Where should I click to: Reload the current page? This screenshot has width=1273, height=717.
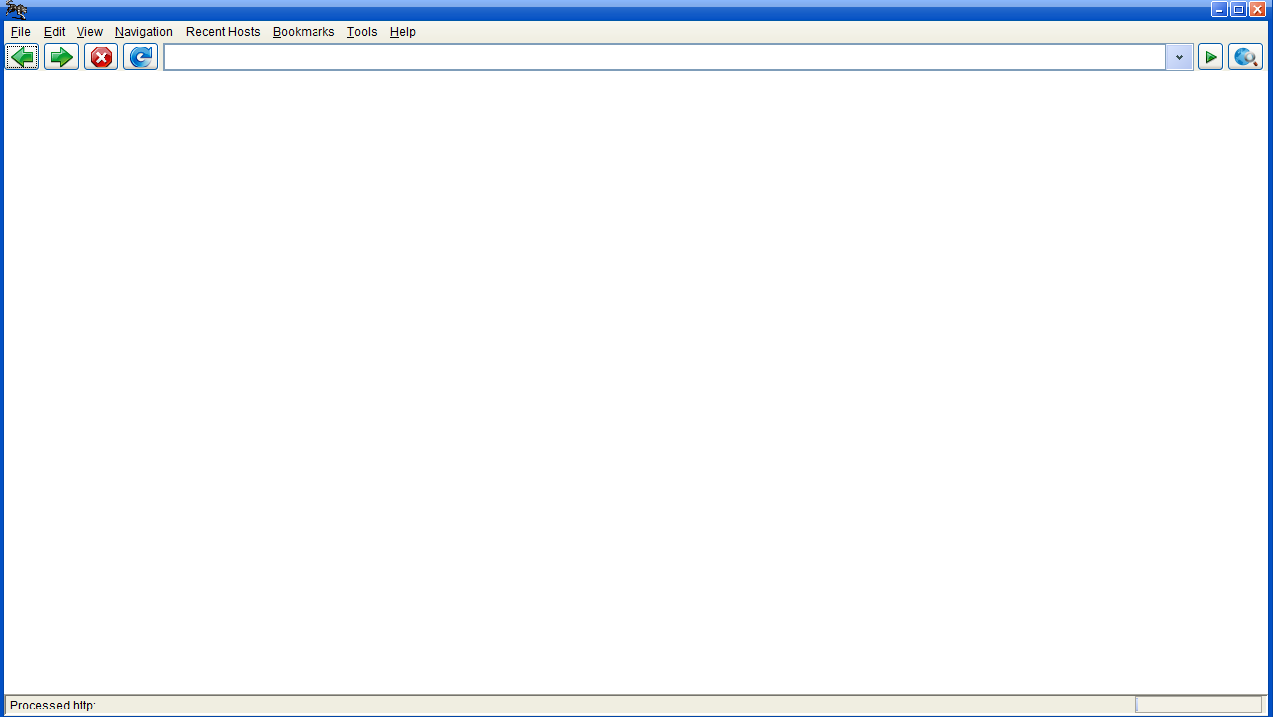tap(139, 56)
